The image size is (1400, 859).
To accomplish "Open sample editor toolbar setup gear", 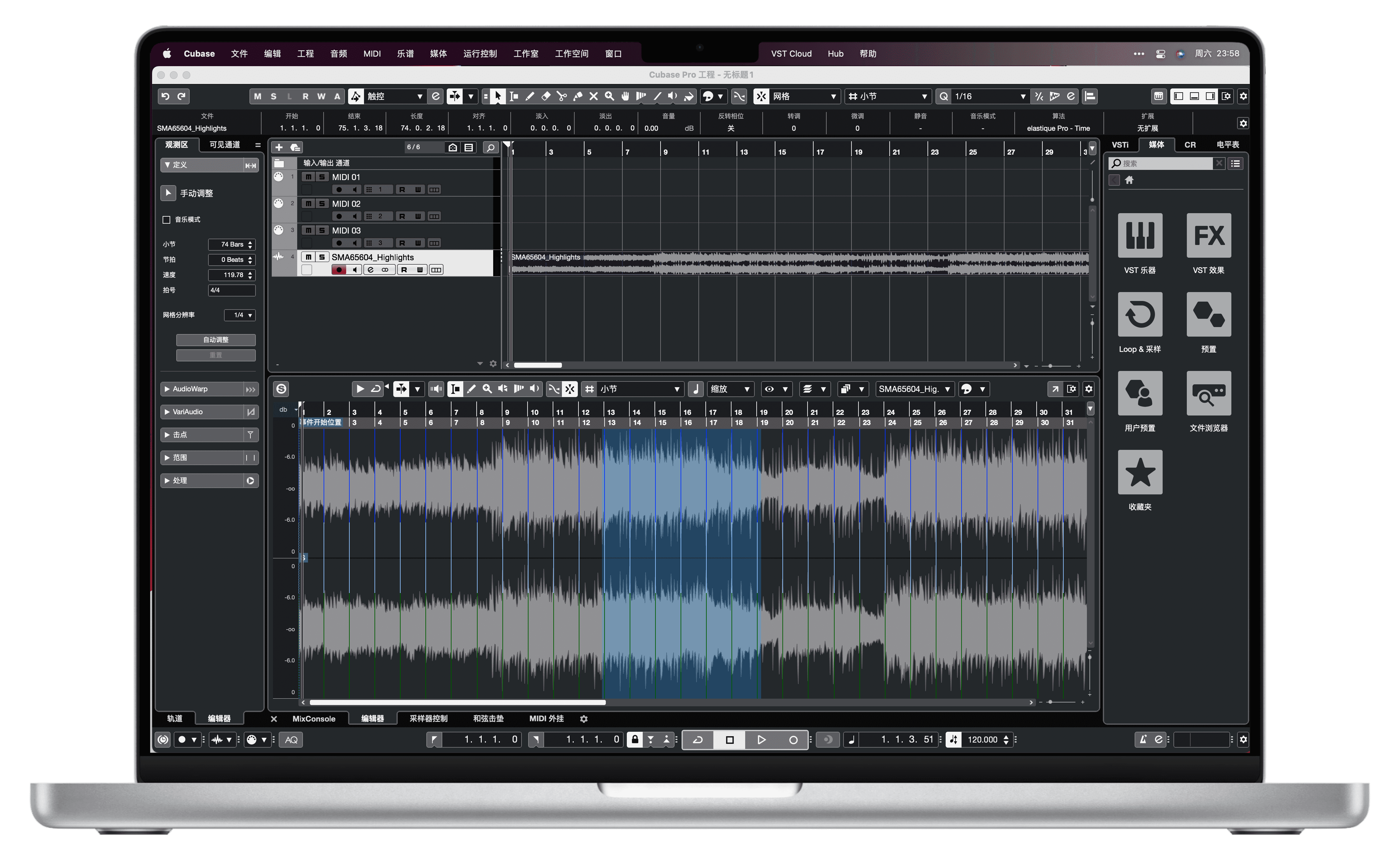I will (1088, 389).
